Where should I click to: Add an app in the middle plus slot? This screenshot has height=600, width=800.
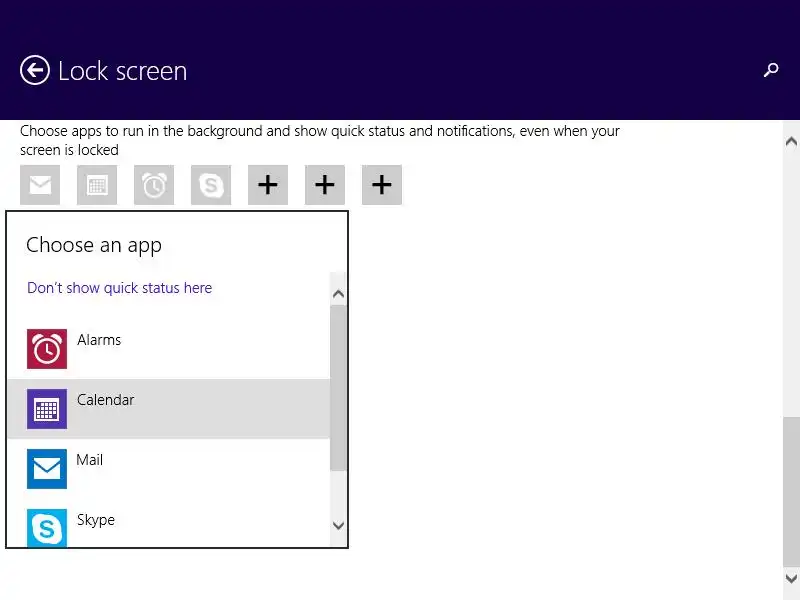(325, 185)
